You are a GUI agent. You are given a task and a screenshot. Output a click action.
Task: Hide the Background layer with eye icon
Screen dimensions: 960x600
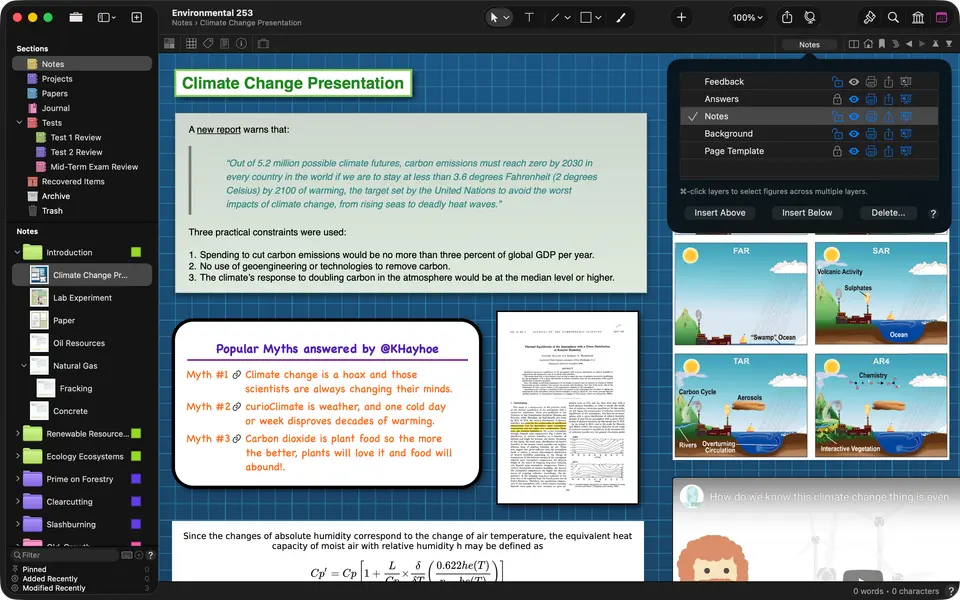(x=853, y=133)
